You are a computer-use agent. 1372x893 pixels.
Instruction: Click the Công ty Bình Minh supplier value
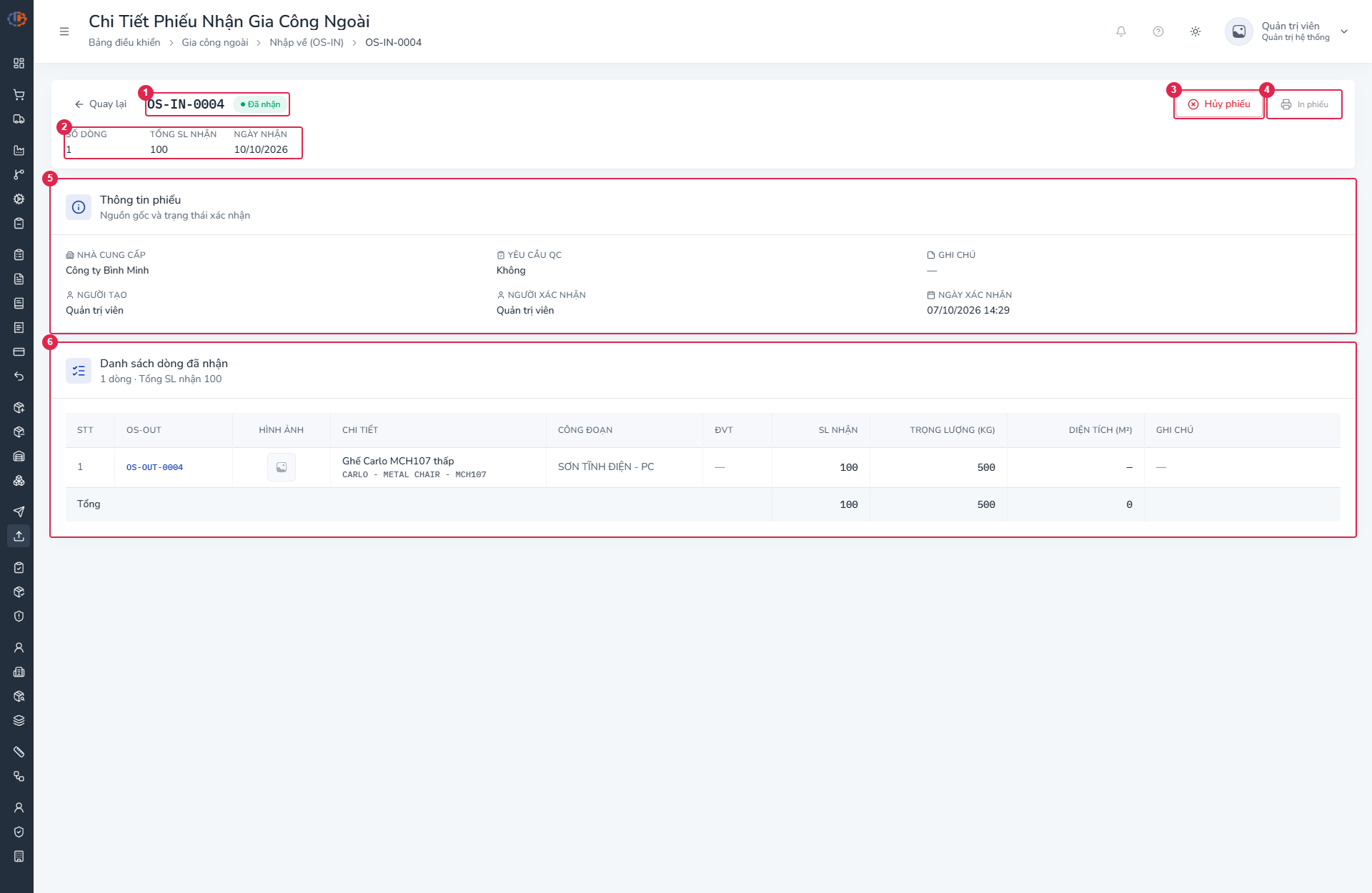pyautogui.click(x=107, y=271)
